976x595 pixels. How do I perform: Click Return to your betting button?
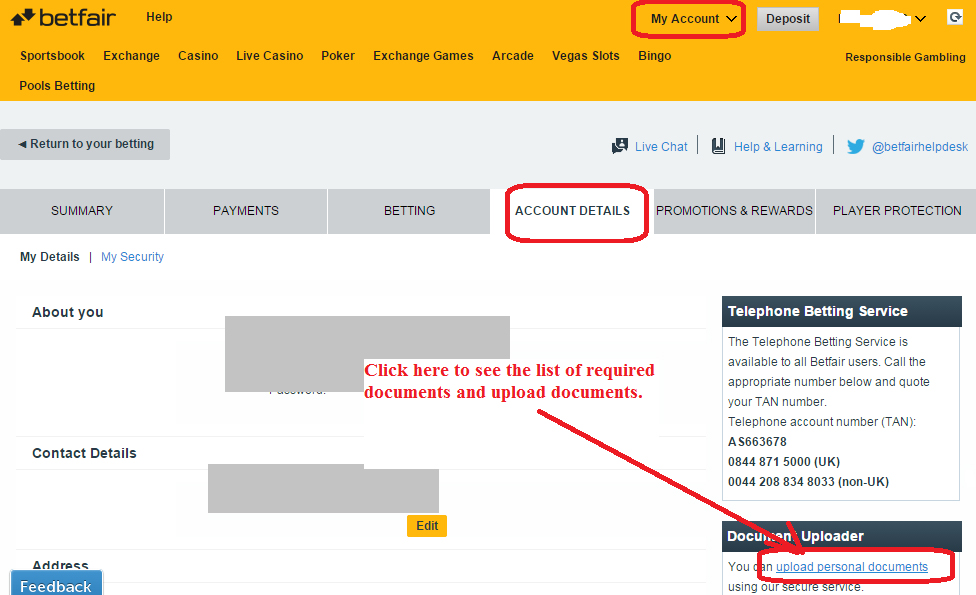(85, 144)
